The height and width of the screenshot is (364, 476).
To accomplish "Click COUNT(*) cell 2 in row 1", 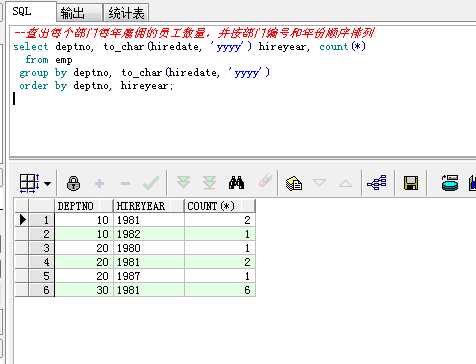I will pos(220,220).
